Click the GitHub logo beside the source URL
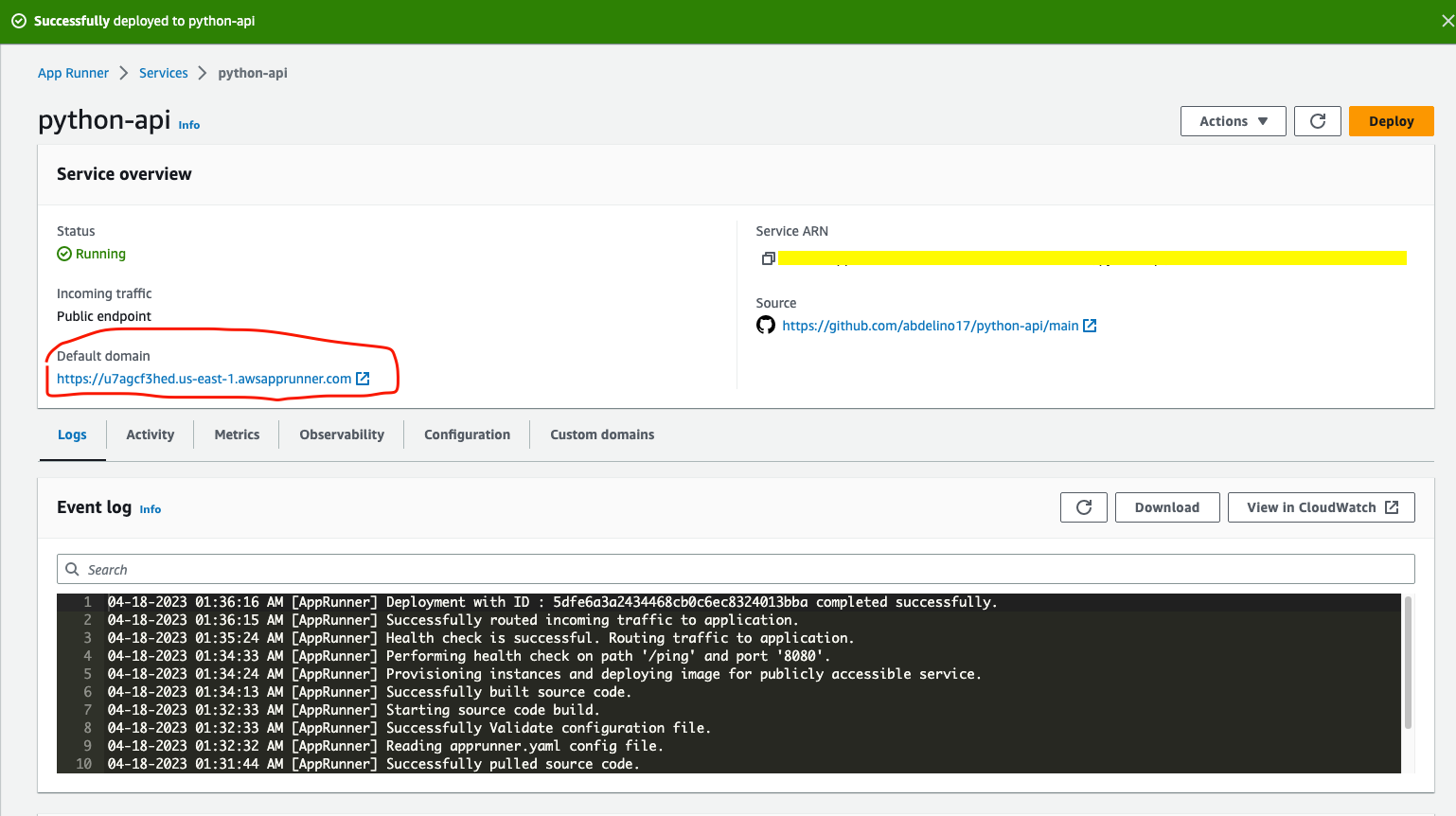1456x816 pixels. [x=766, y=325]
